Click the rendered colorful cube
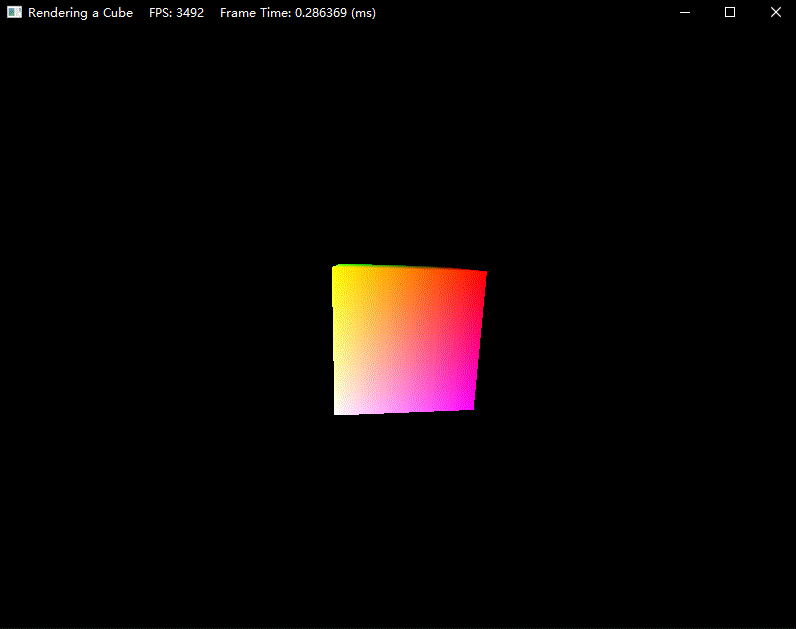796x629 pixels. (409, 339)
